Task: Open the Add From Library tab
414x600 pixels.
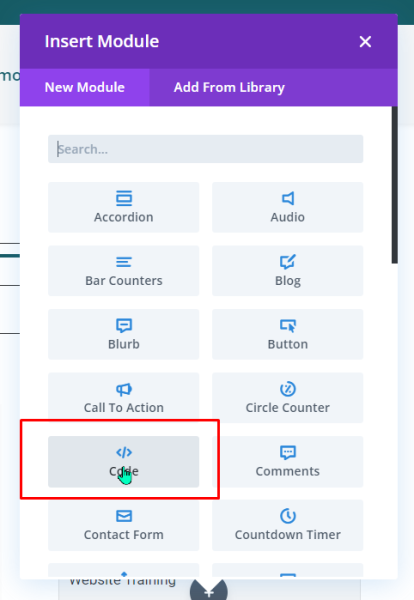Action: 229,87
